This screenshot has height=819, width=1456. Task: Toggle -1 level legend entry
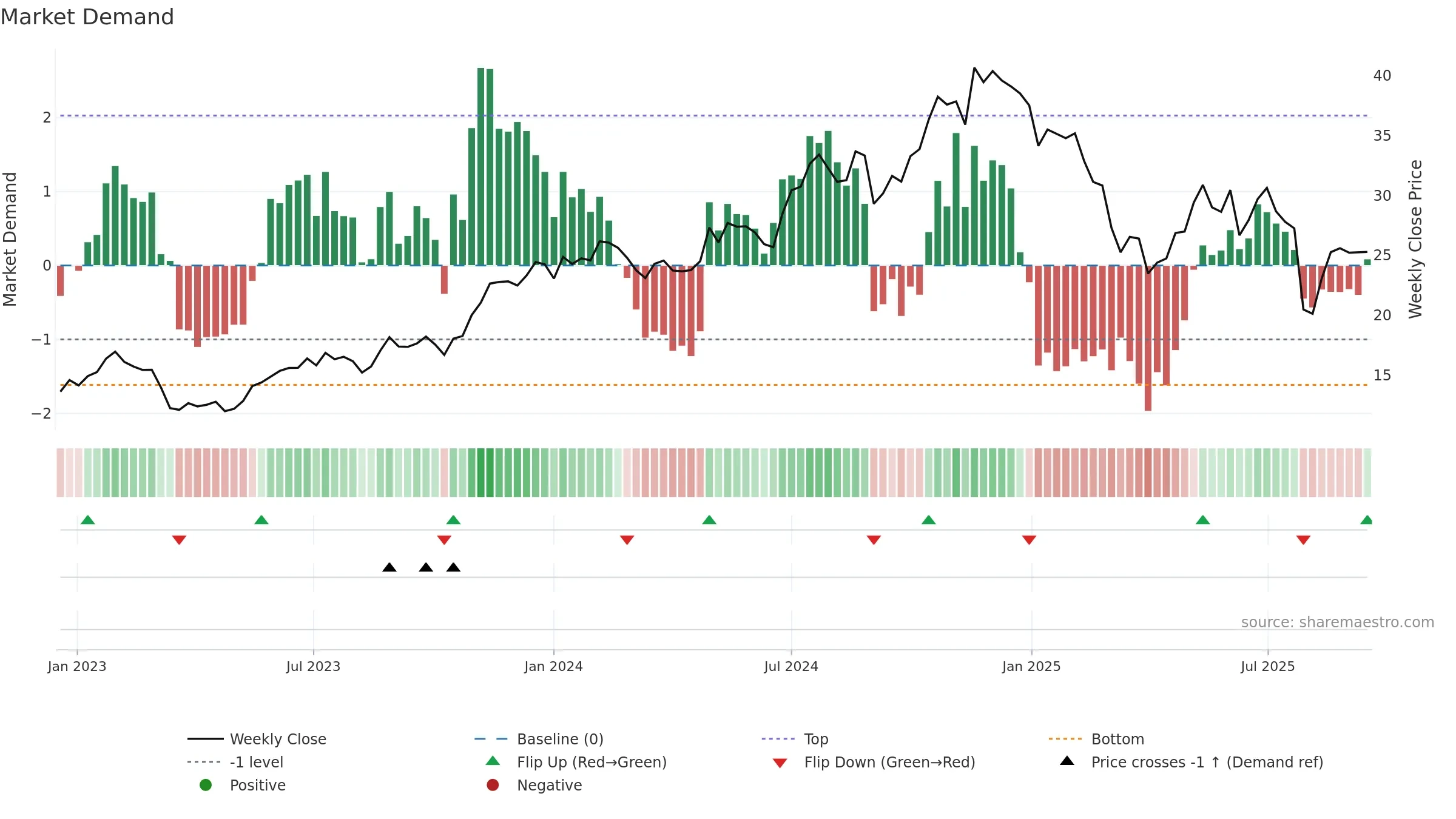[x=235, y=762]
